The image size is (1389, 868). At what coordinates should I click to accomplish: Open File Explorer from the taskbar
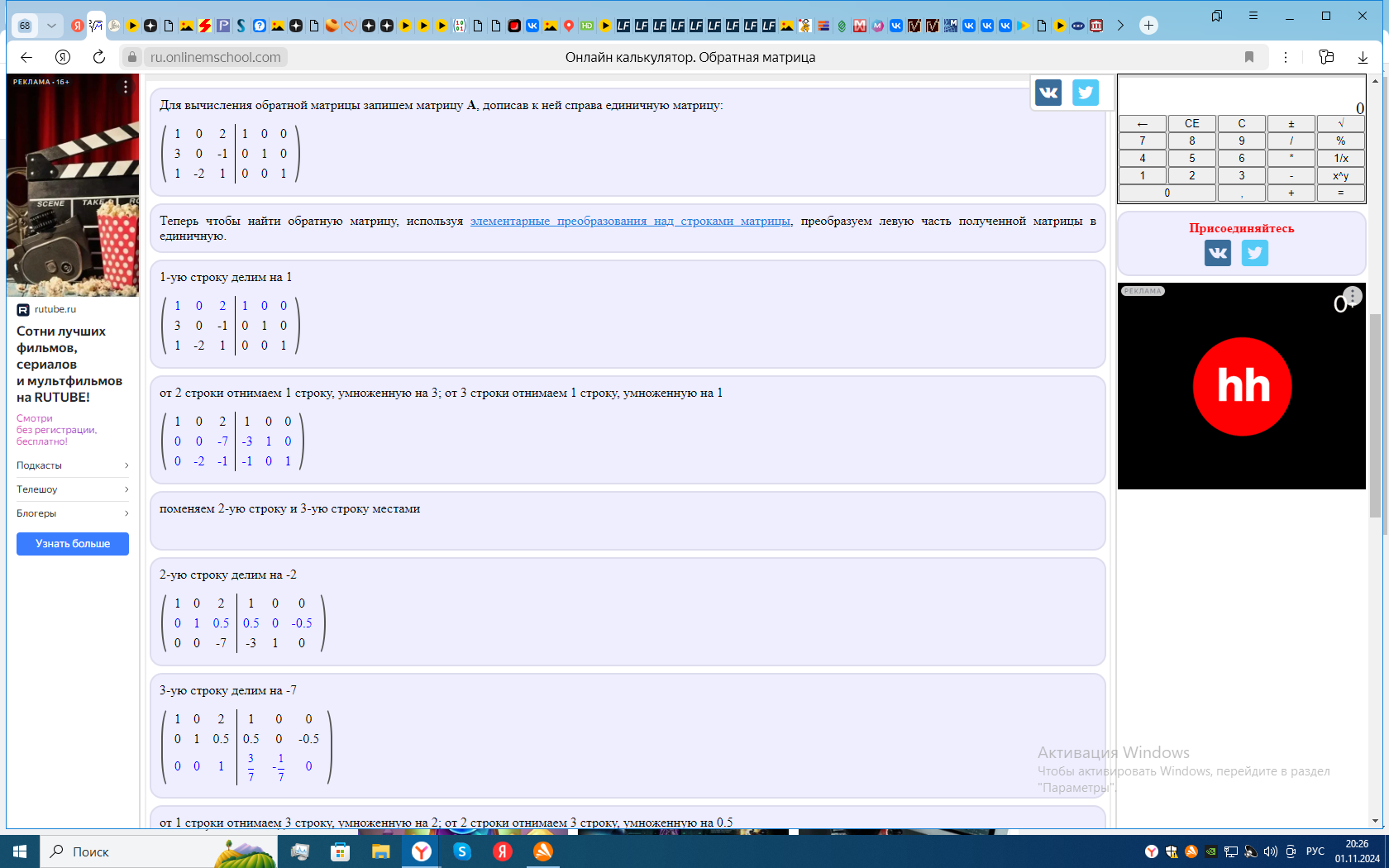pos(381,851)
